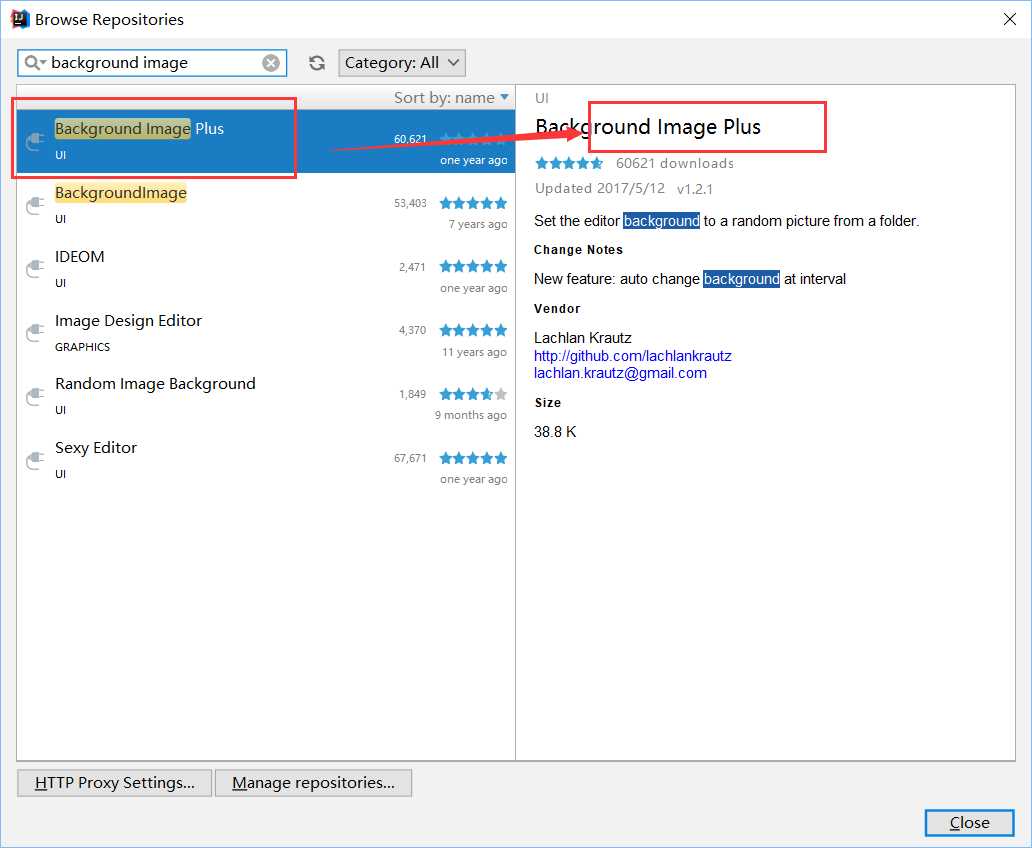Click the Close button at bottom
1032x848 pixels.
point(969,823)
